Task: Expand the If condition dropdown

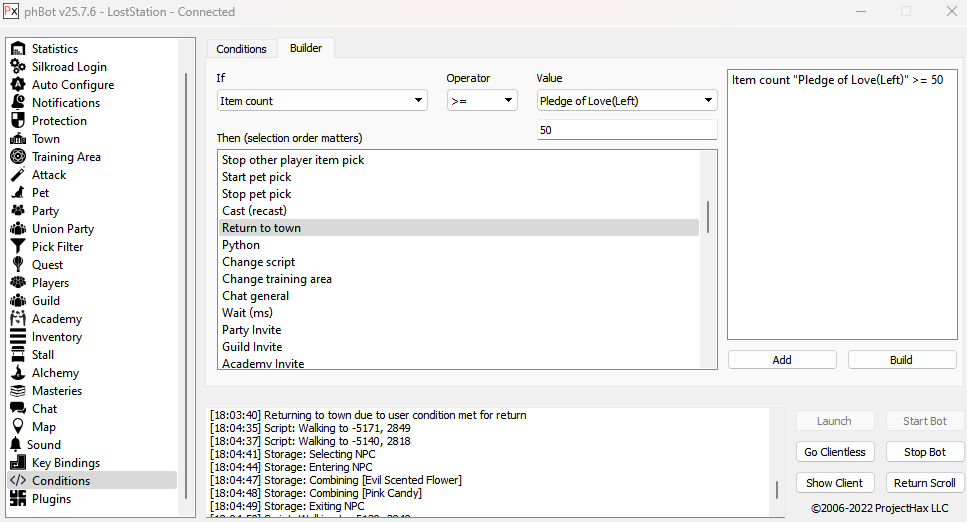Action: click(x=322, y=100)
